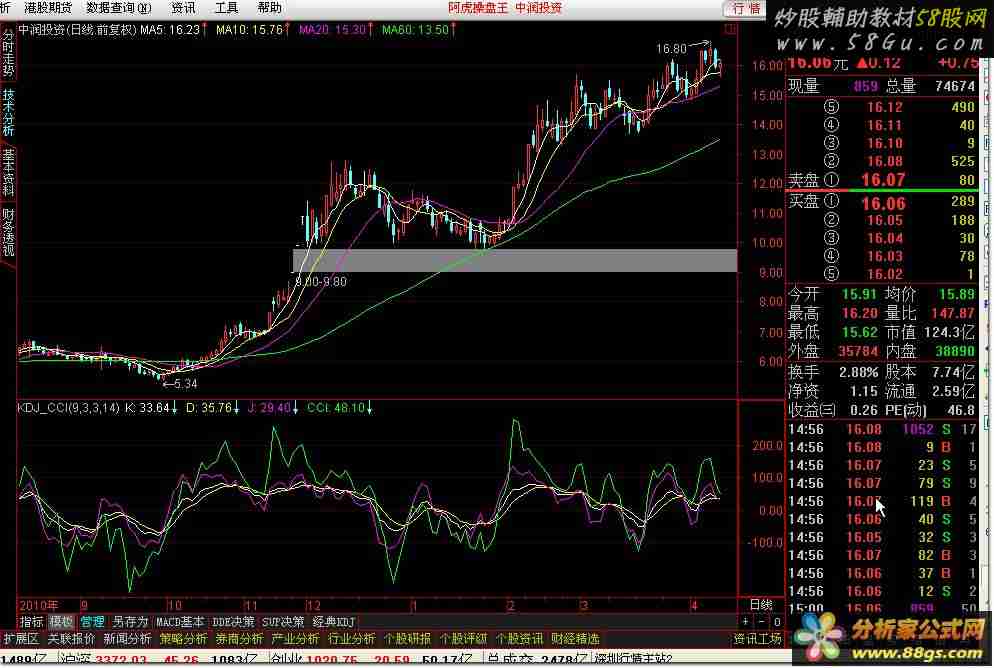Image resolution: width=994 pixels, height=668 pixels.
Task: Click tick row with volume 1052
Action: coord(882,429)
